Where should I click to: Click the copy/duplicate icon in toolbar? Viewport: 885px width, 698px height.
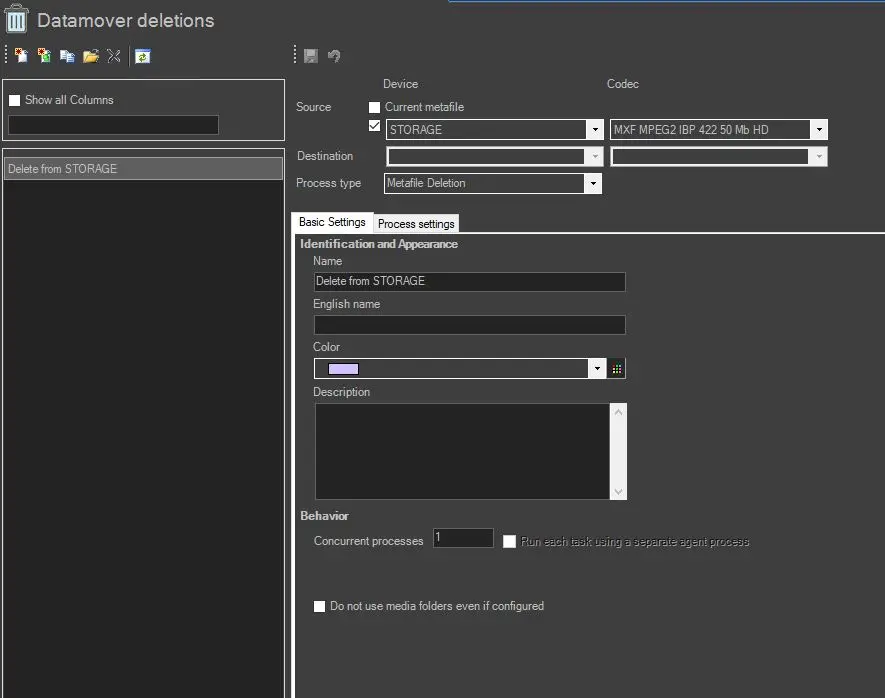tap(67, 56)
